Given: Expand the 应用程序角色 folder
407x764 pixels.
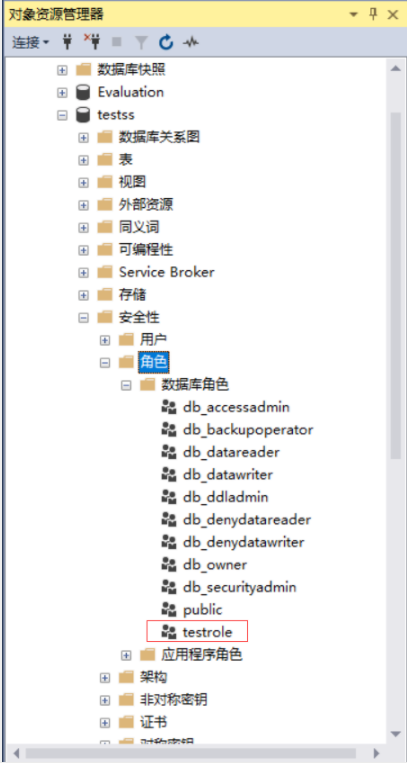Looking at the screenshot, I should pos(126,655).
